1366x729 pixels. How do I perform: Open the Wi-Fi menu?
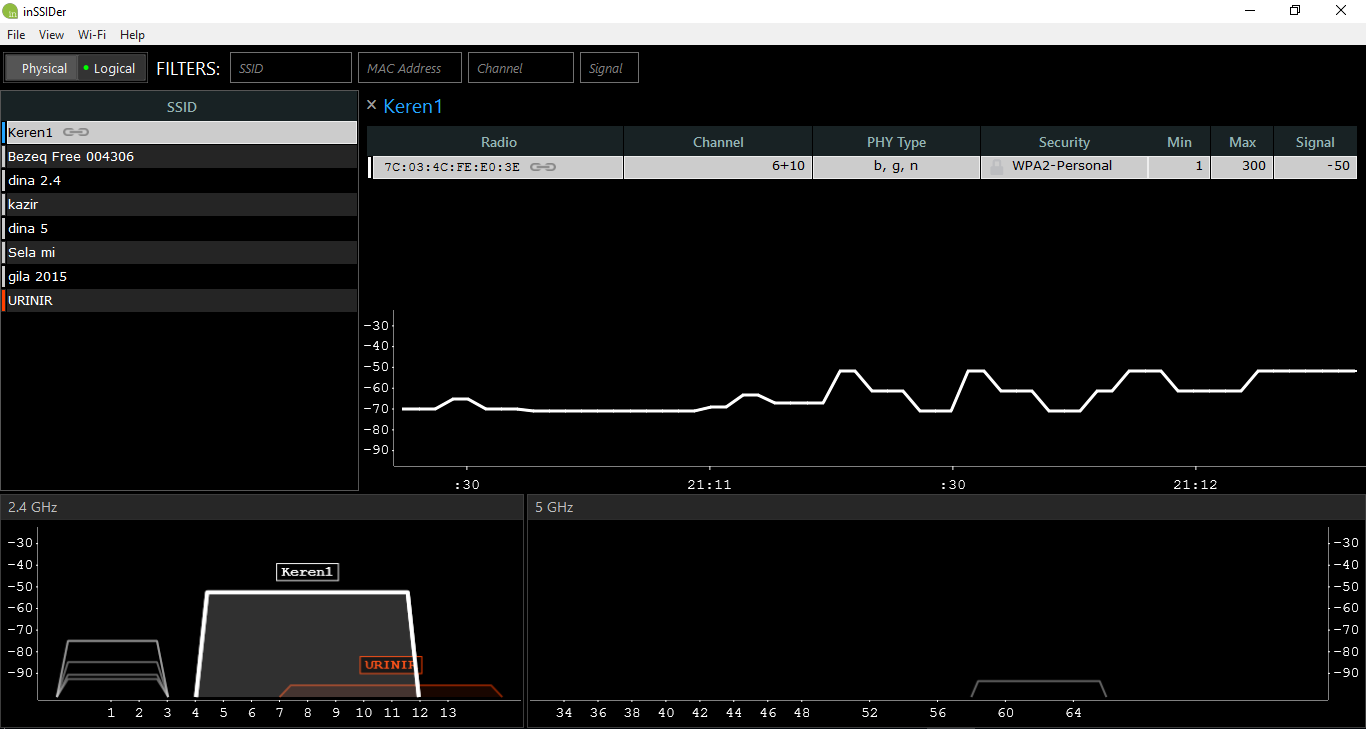point(92,35)
